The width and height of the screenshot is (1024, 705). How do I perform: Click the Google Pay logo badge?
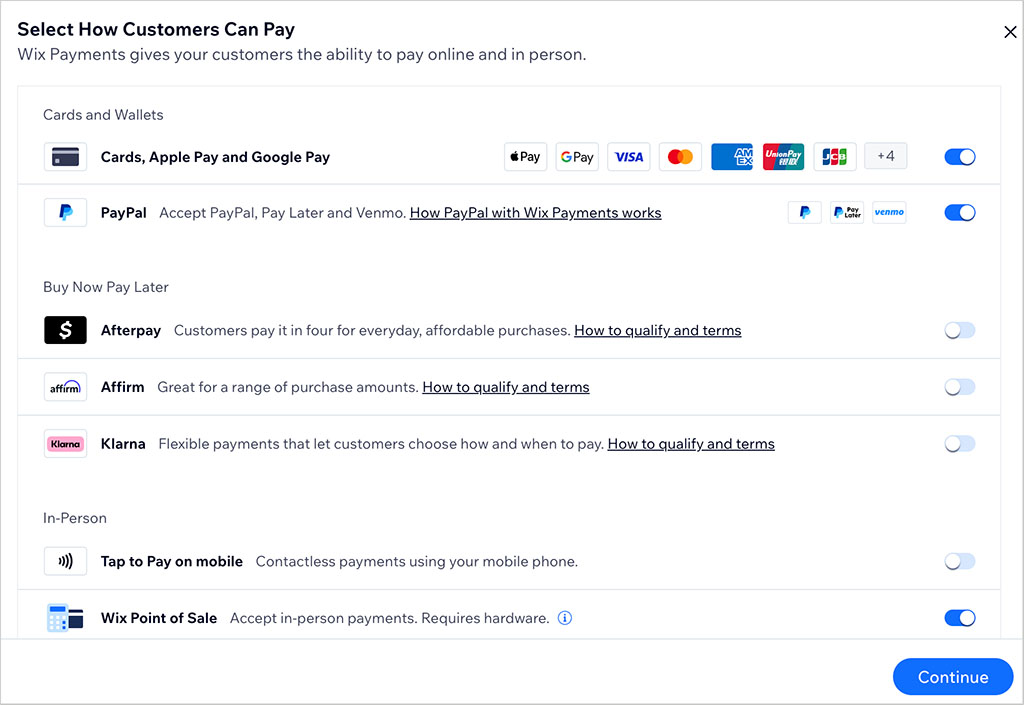(577, 157)
